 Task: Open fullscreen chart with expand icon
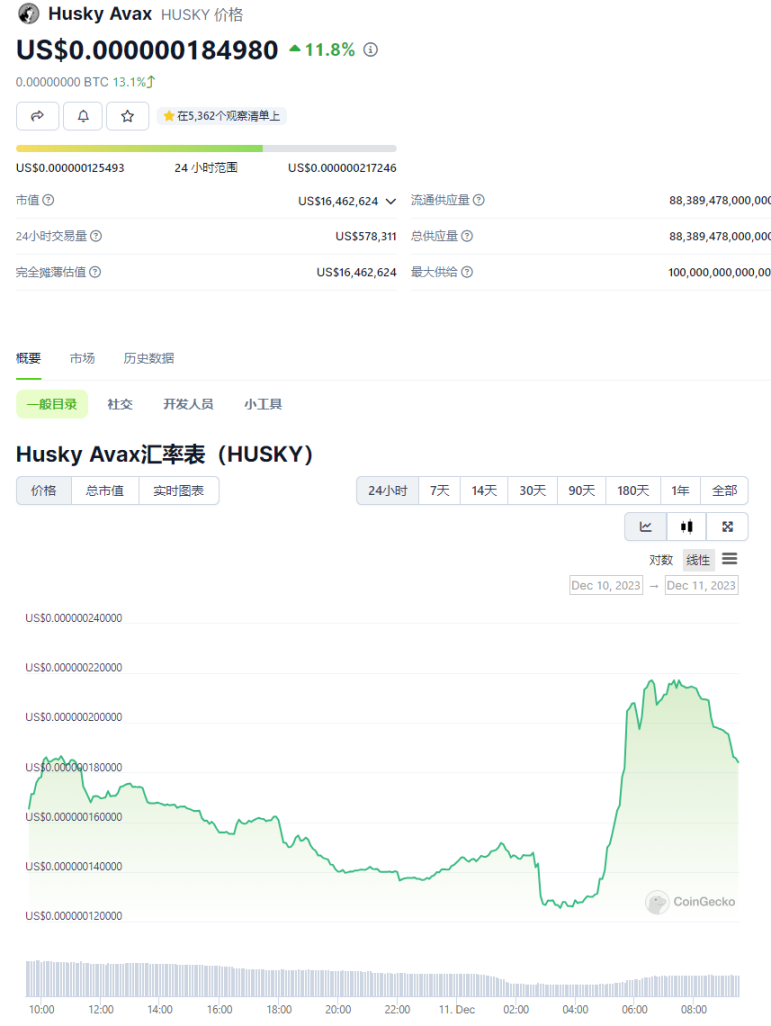(727, 526)
